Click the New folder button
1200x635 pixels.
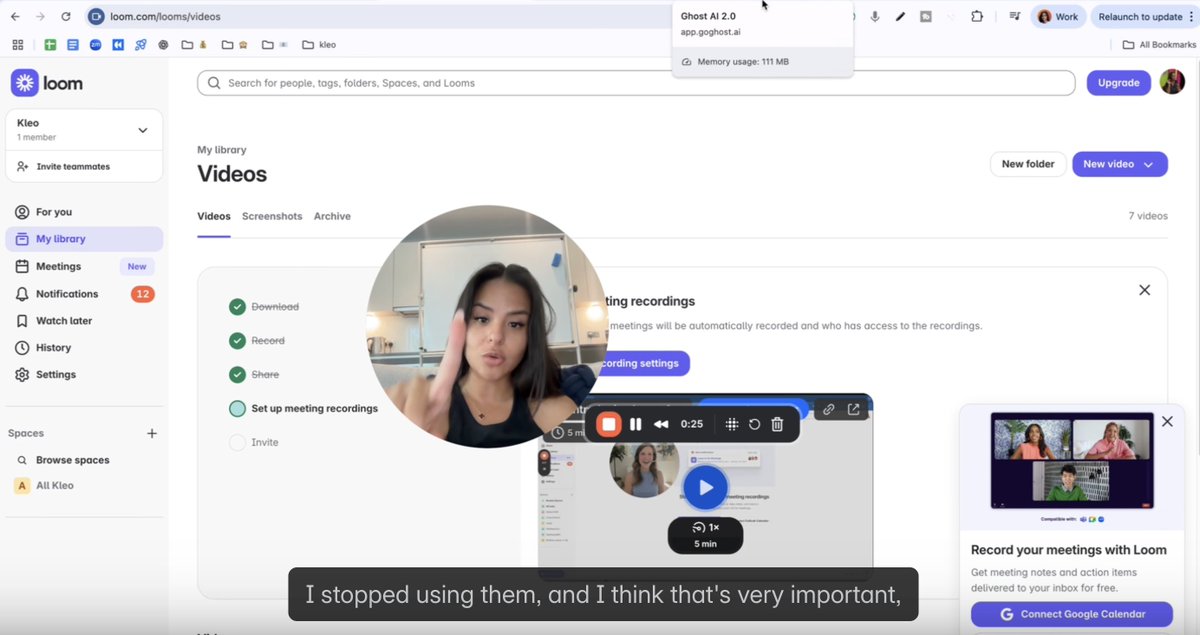pos(1028,164)
